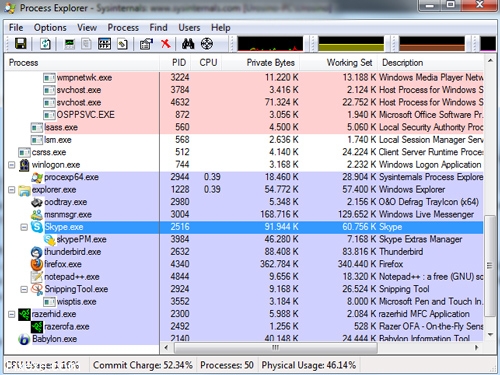Open the File menu

[x=16, y=27]
